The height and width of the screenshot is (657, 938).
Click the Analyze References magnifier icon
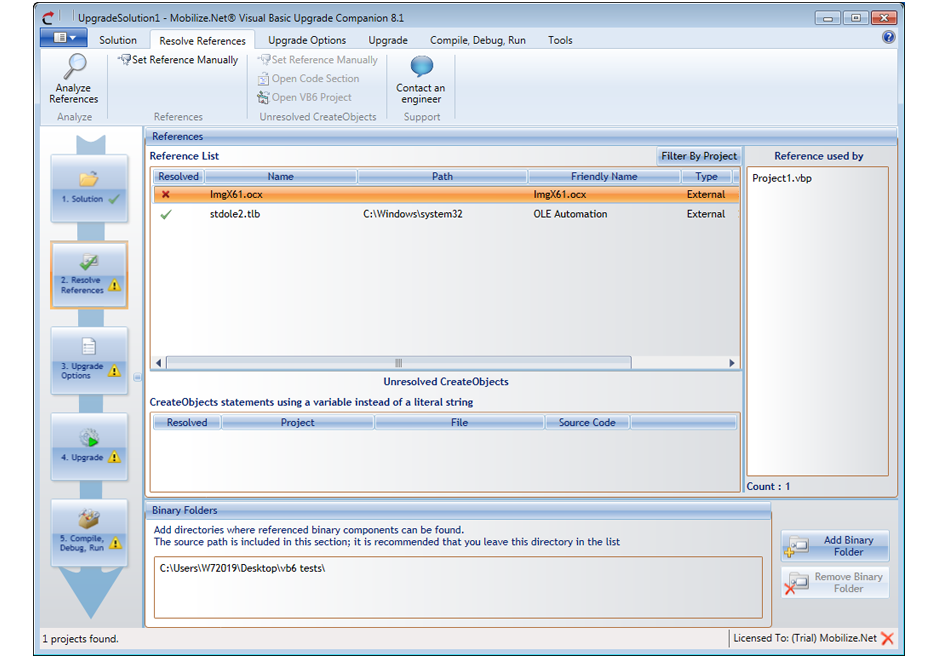[75, 66]
